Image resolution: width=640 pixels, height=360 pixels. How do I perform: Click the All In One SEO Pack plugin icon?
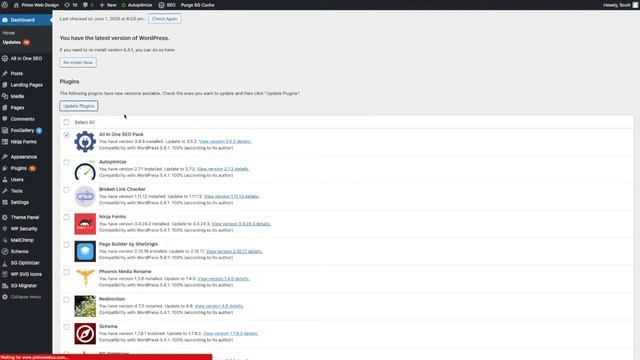(x=85, y=142)
